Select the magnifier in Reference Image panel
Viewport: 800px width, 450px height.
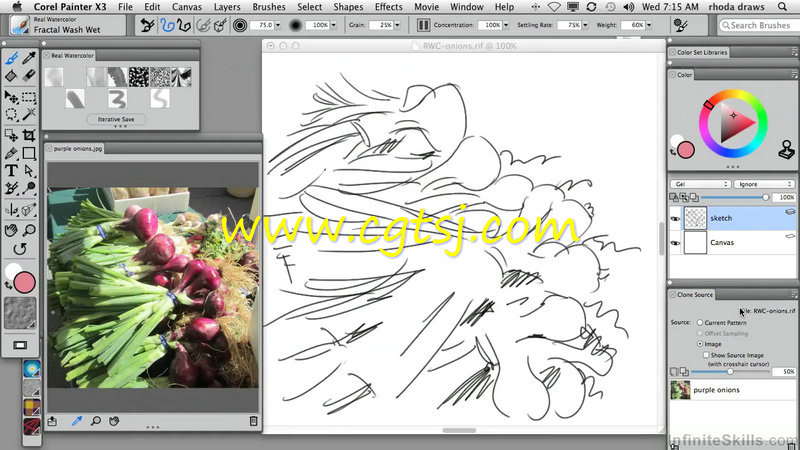(x=95, y=421)
